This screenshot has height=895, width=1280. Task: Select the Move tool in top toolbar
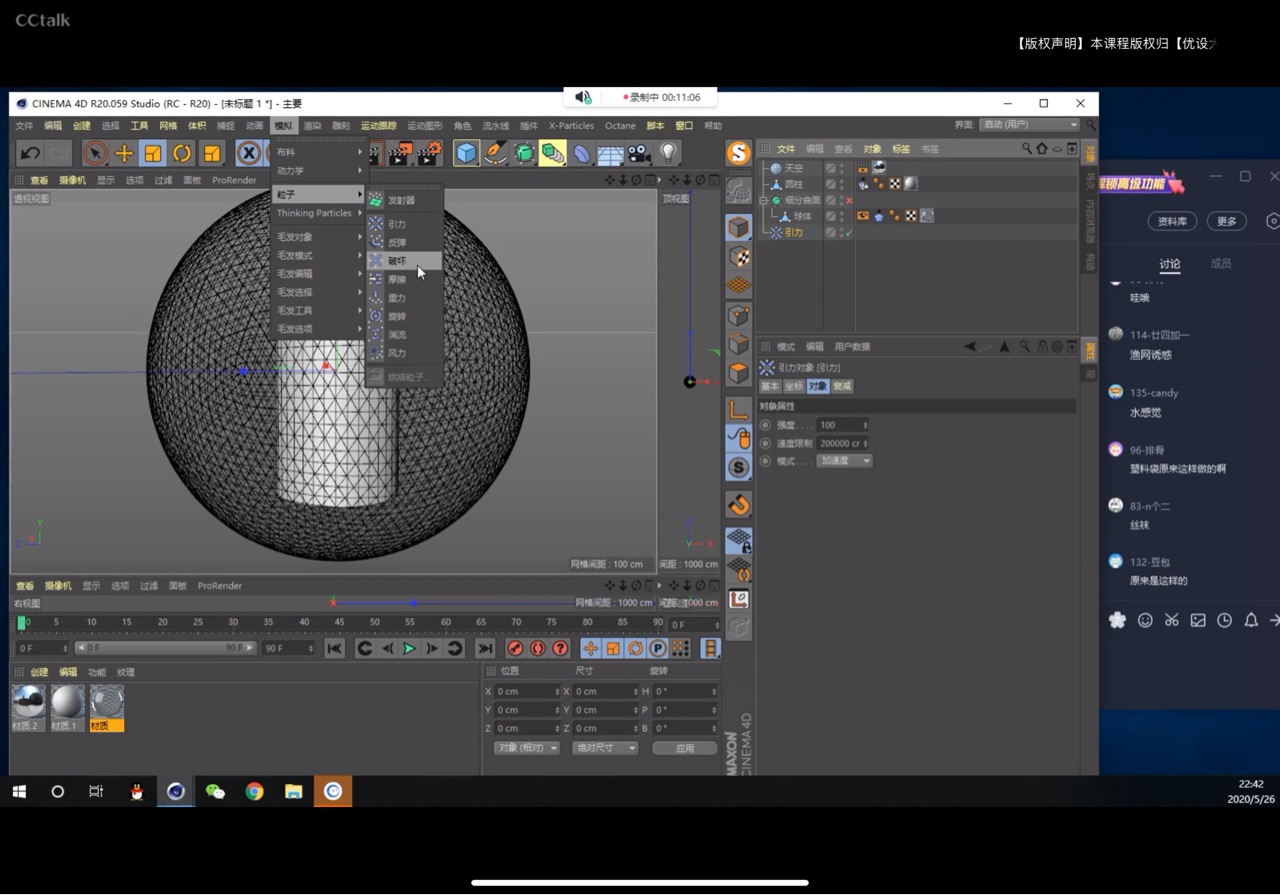pos(124,153)
